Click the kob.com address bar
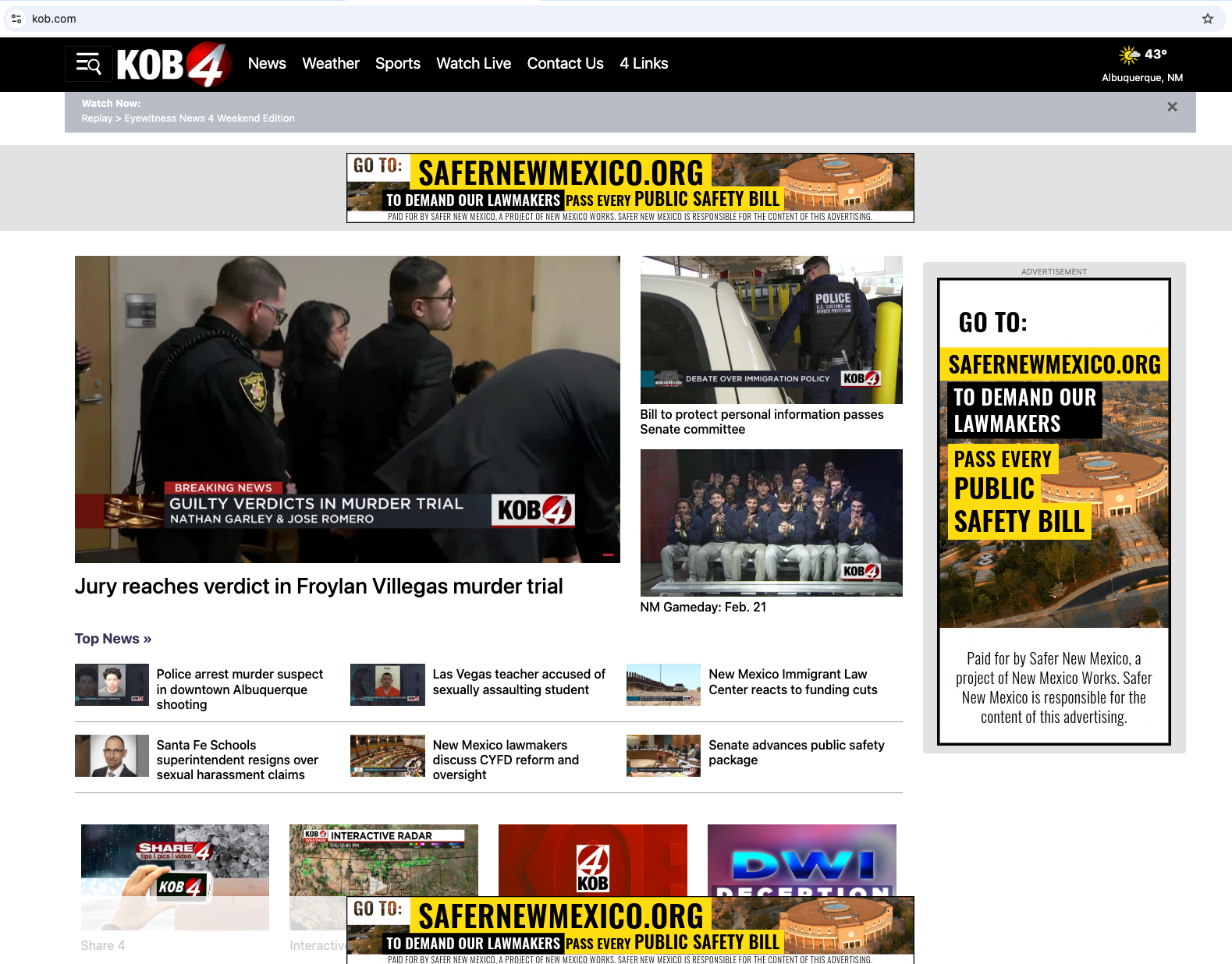1232x964 pixels. (615, 19)
